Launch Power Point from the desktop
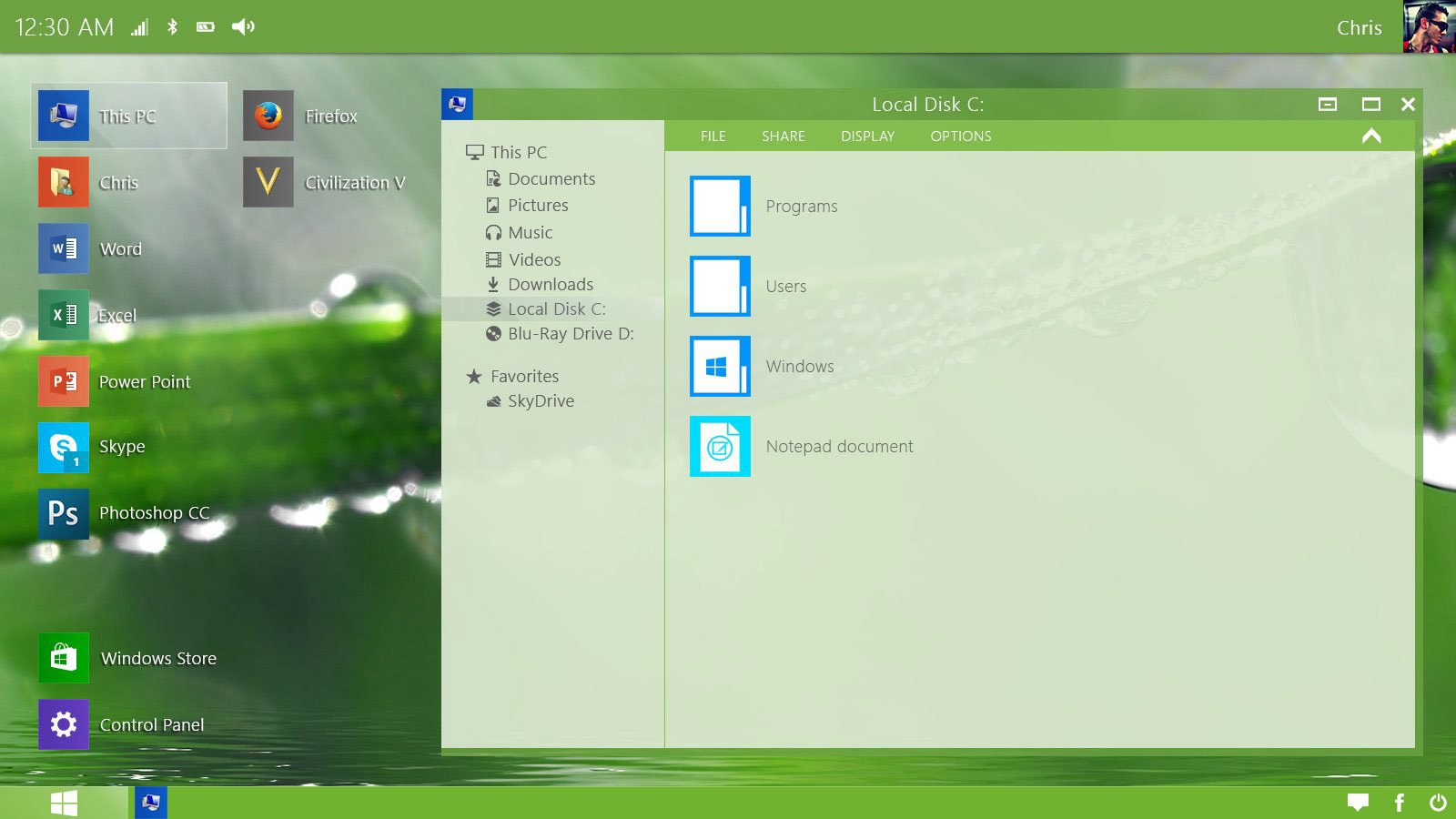1456x819 pixels. click(x=64, y=381)
